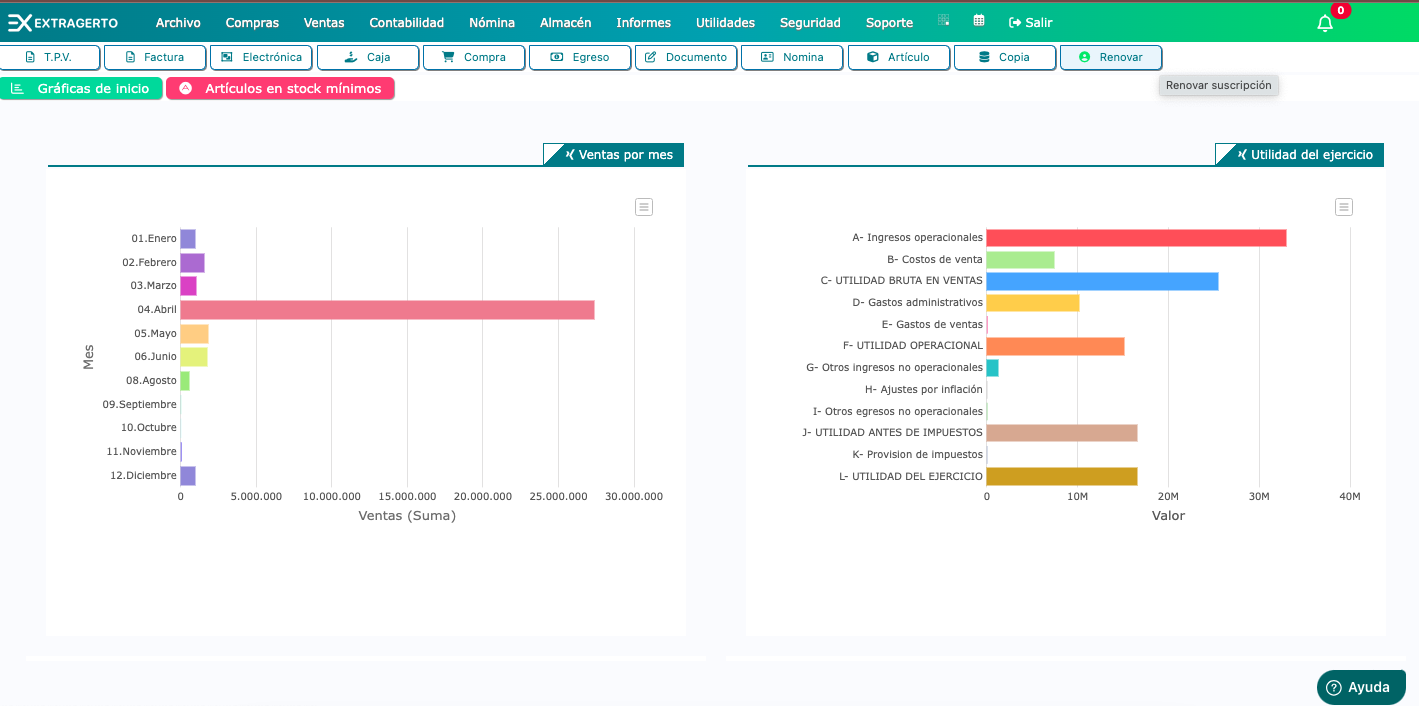Open the Almacén menu
Image resolution: width=1419 pixels, height=706 pixels.
(x=565, y=23)
